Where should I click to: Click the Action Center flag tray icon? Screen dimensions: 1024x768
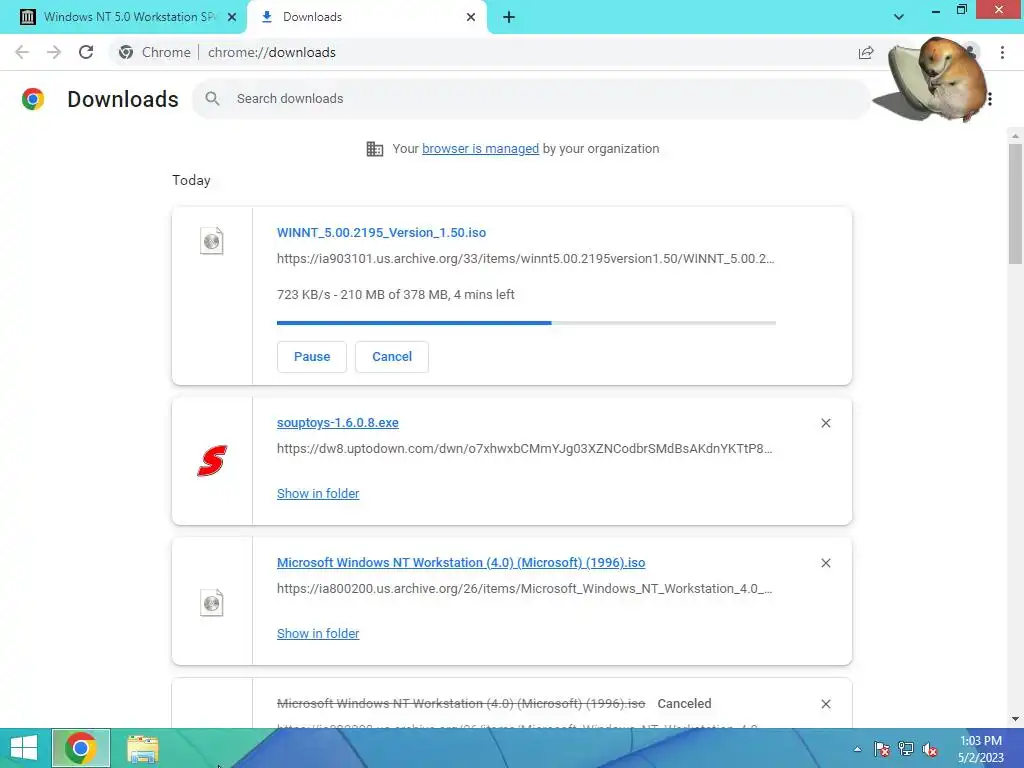(882, 749)
